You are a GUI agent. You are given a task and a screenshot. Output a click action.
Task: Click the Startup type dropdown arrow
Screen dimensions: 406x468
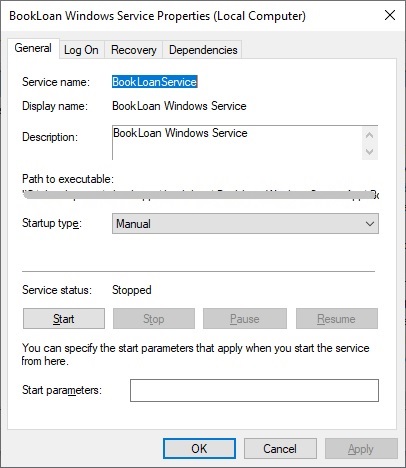click(370, 224)
